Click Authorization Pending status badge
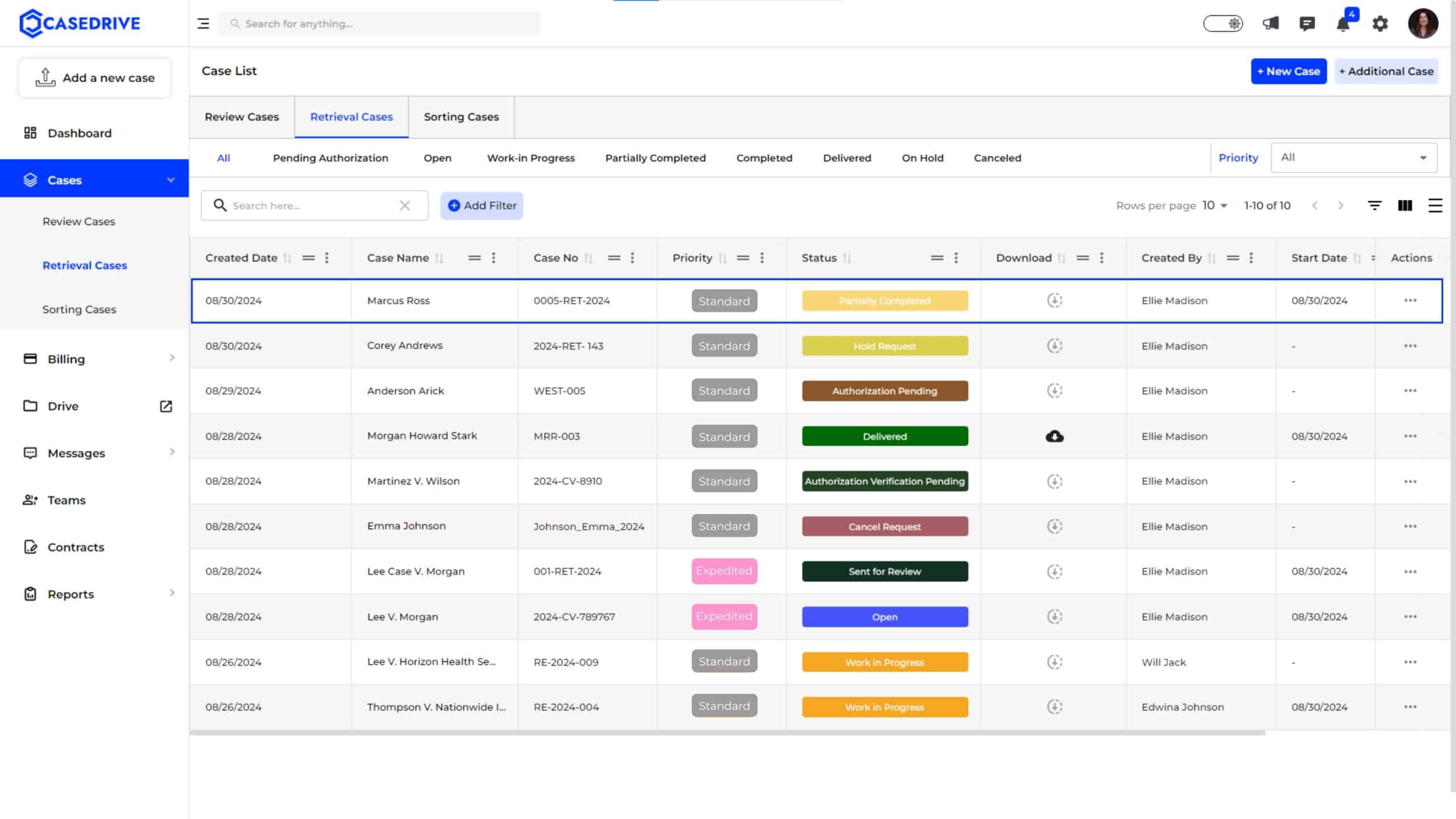The height and width of the screenshot is (819, 1456). click(884, 391)
